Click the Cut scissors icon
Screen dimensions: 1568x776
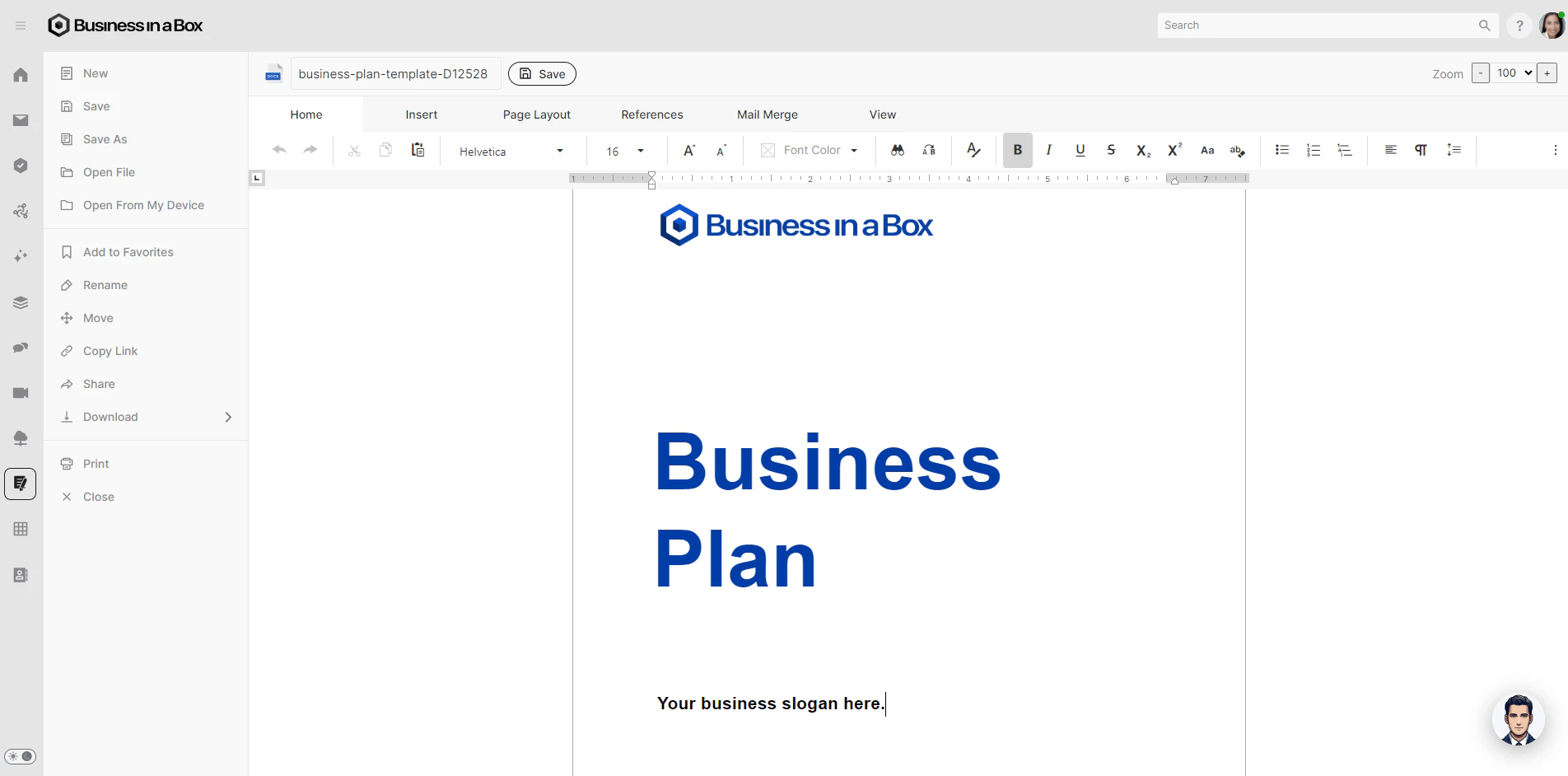(x=353, y=150)
